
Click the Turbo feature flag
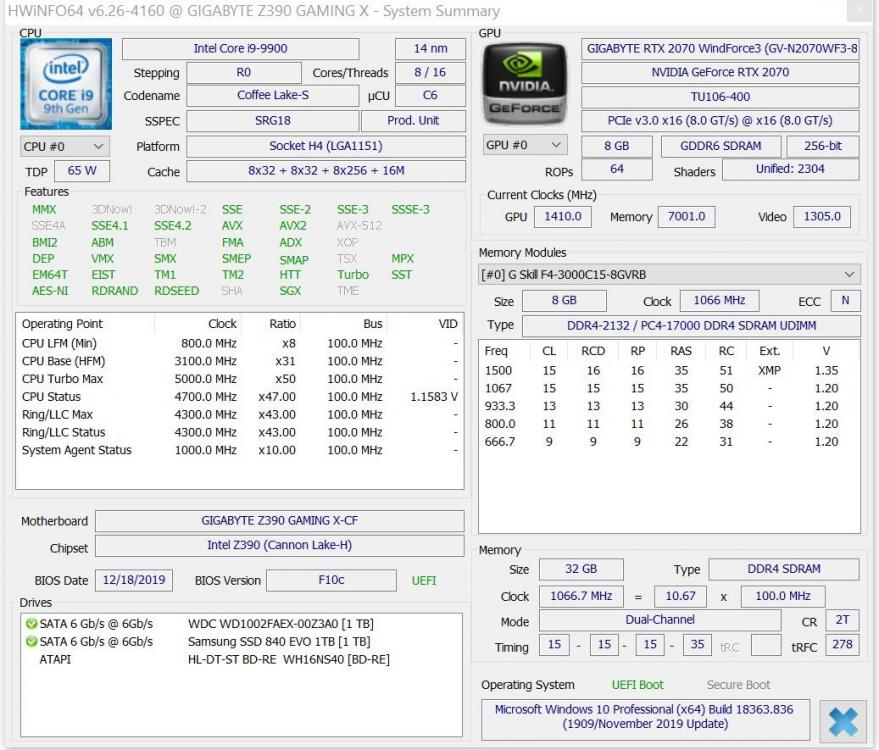pos(353,275)
